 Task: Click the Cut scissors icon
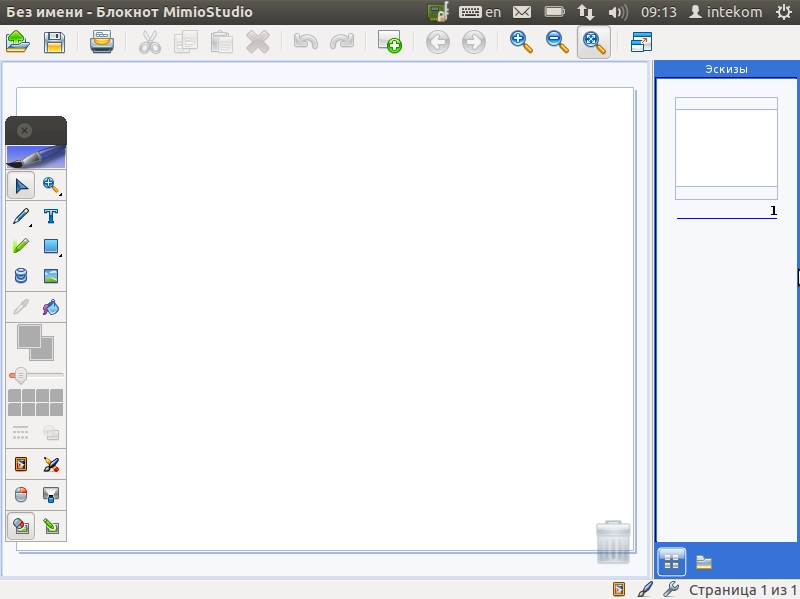[x=149, y=42]
